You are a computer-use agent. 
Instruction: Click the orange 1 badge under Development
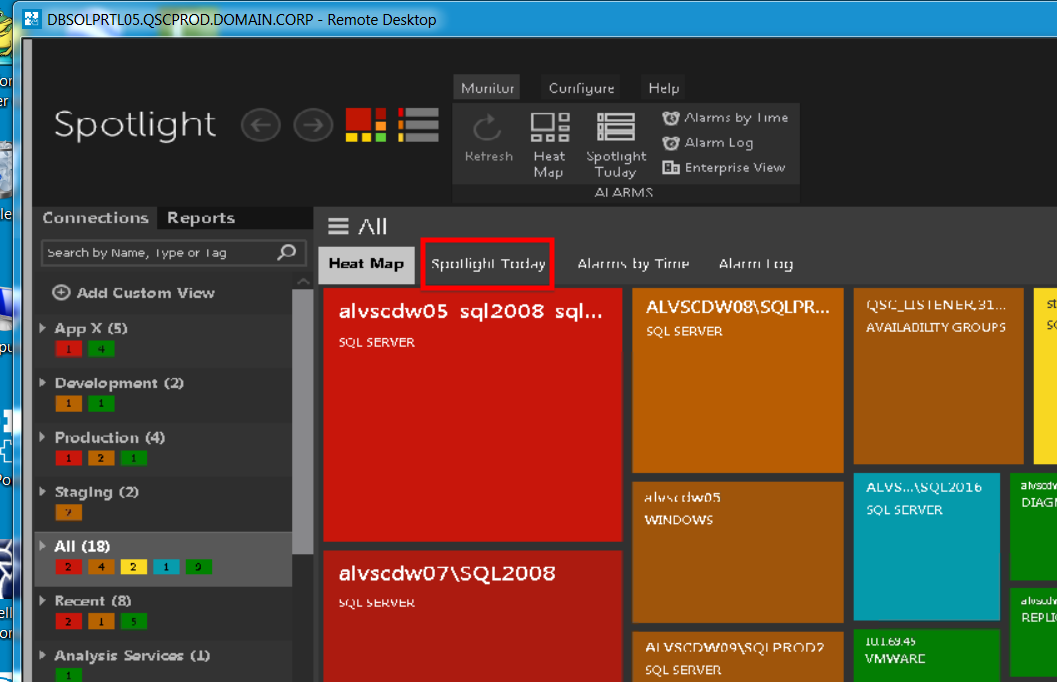point(69,404)
